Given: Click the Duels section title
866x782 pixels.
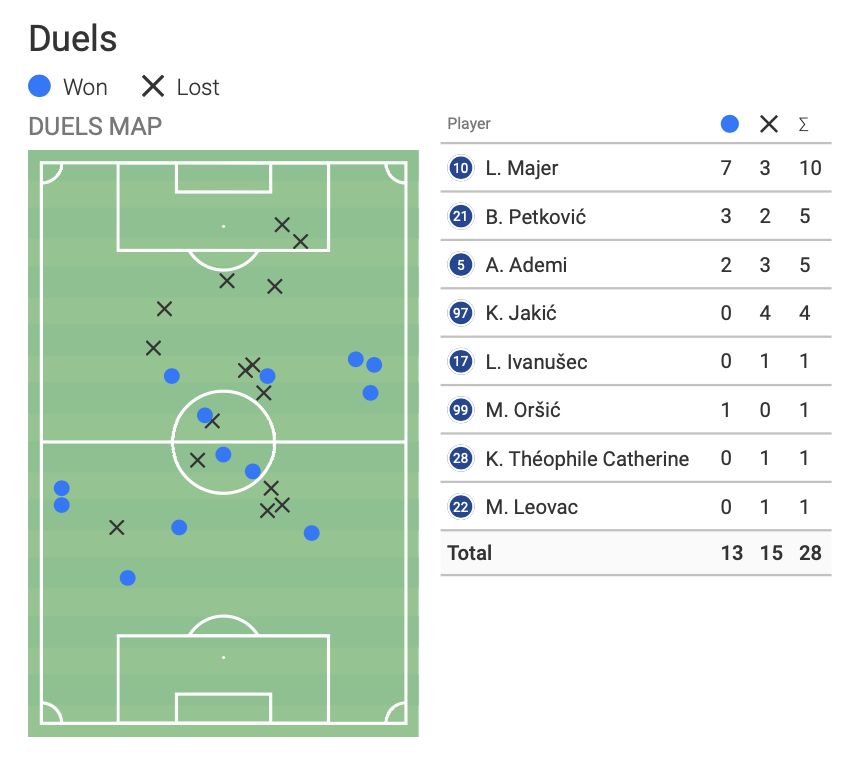Looking at the screenshot, I should point(73,39).
